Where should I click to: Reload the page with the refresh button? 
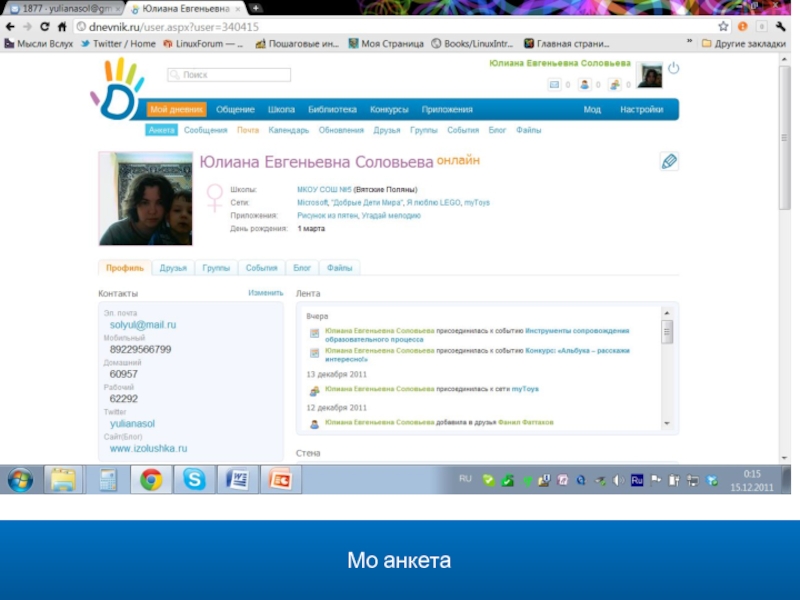(45, 27)
